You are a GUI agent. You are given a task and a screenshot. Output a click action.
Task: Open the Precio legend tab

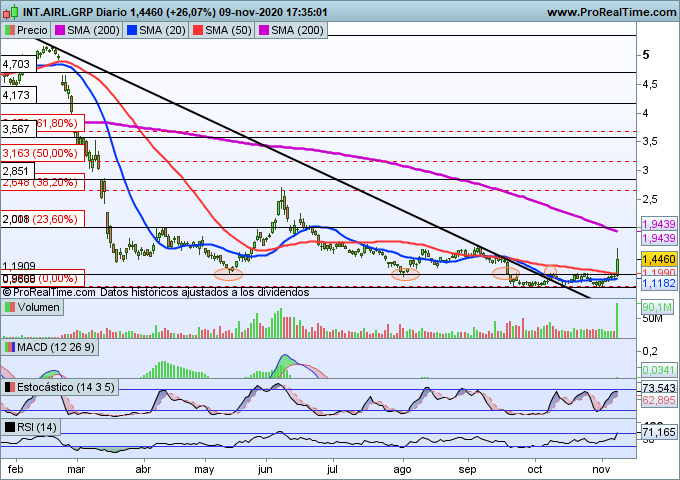(32, 31)
